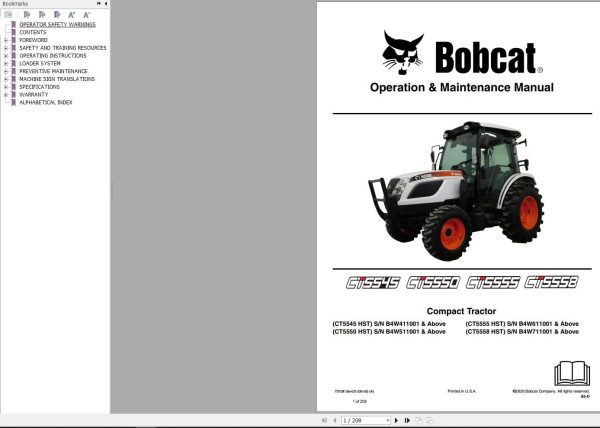Click the tractor photo on the cover page

point(456,191)
